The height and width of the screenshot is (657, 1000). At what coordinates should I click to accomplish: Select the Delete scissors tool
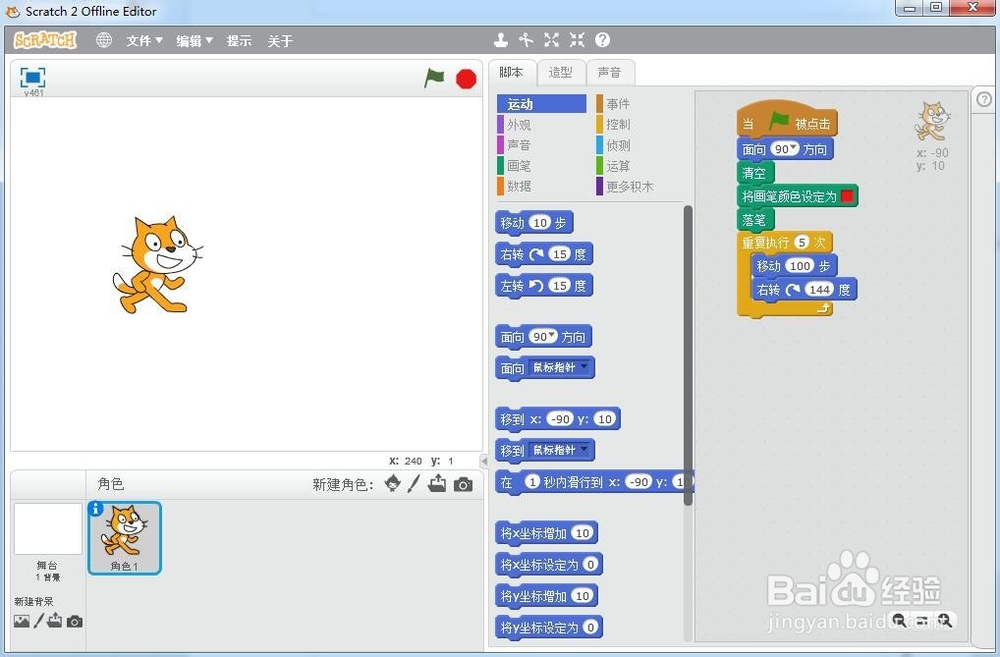click(x=526, y=40)
